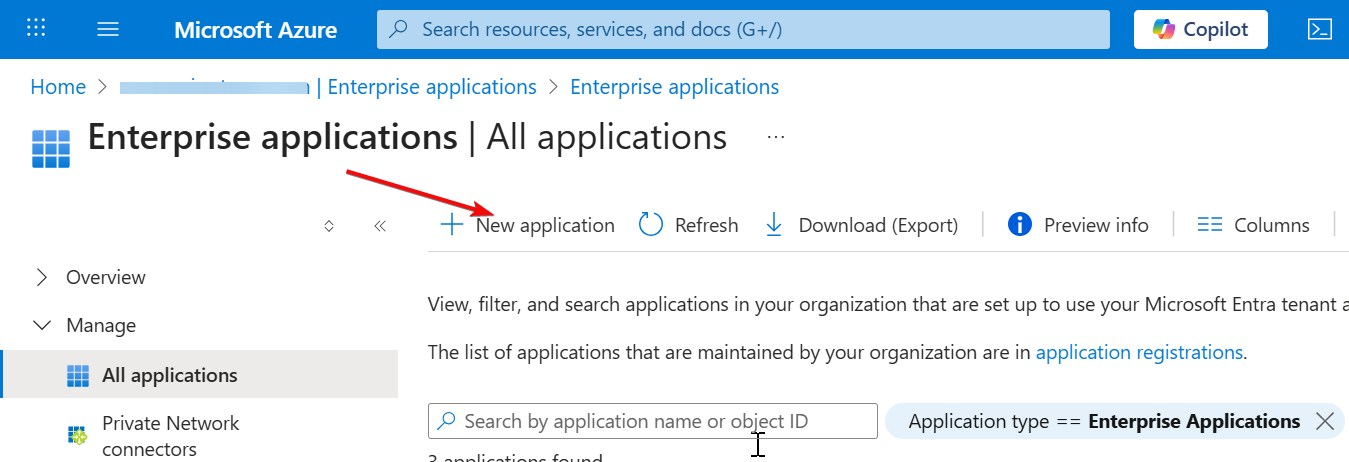This screenshot has height=462, width=1349.
Task: Open Copilot
Action: point(1200,29)
